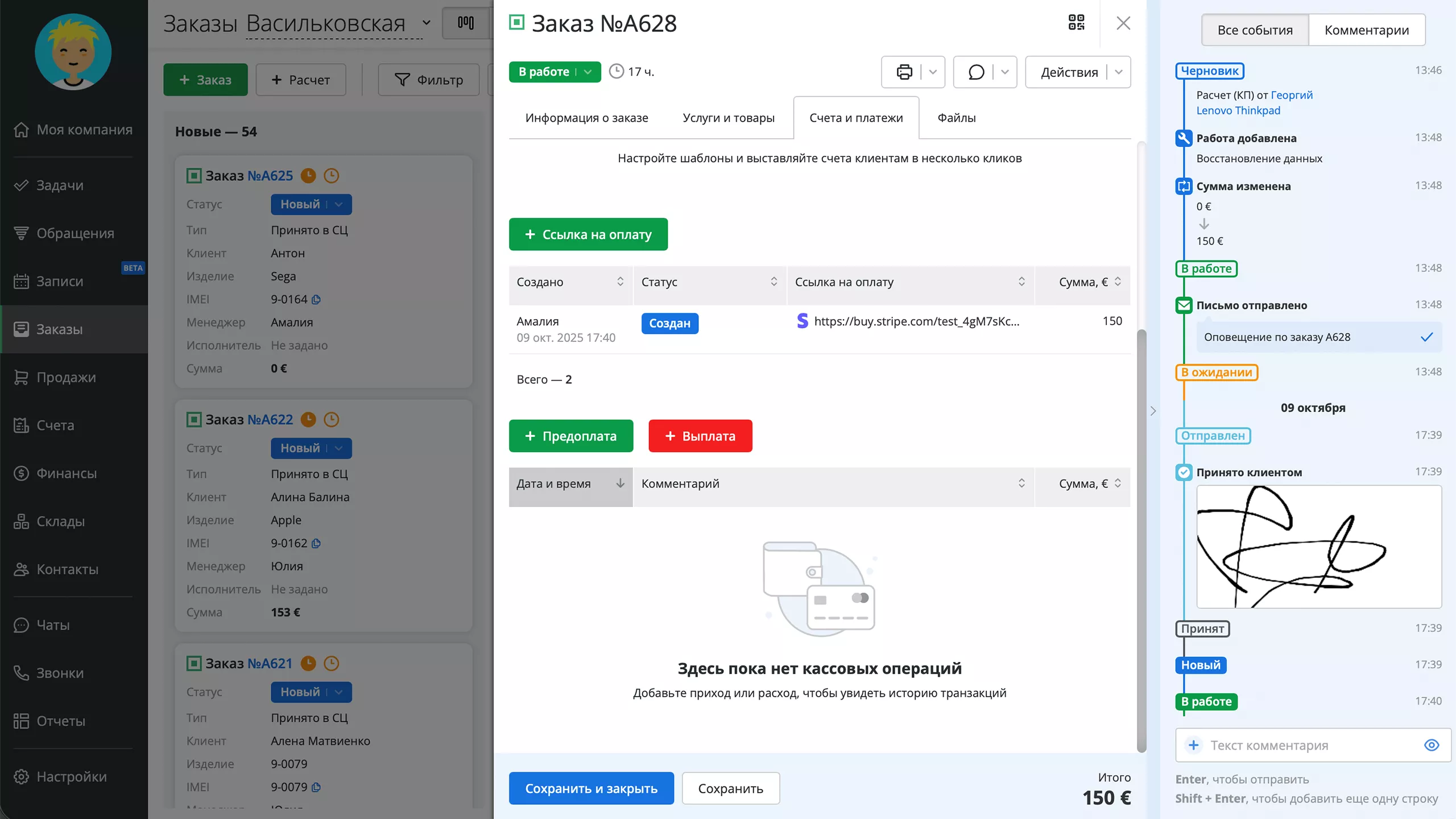Click the Stripe logo in payment link row
This screenshot has height=819, width=1456.
point(802,321)
